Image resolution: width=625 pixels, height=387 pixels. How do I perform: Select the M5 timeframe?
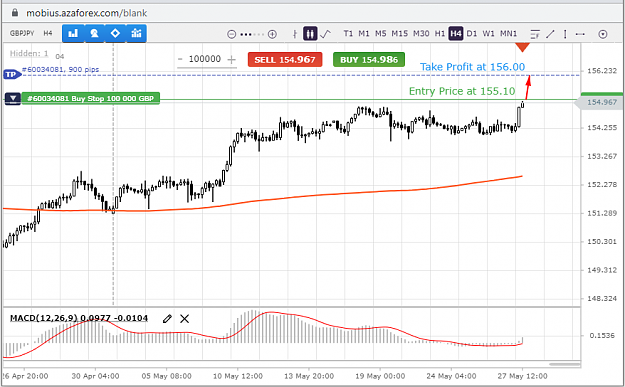(x=381, y=33)
